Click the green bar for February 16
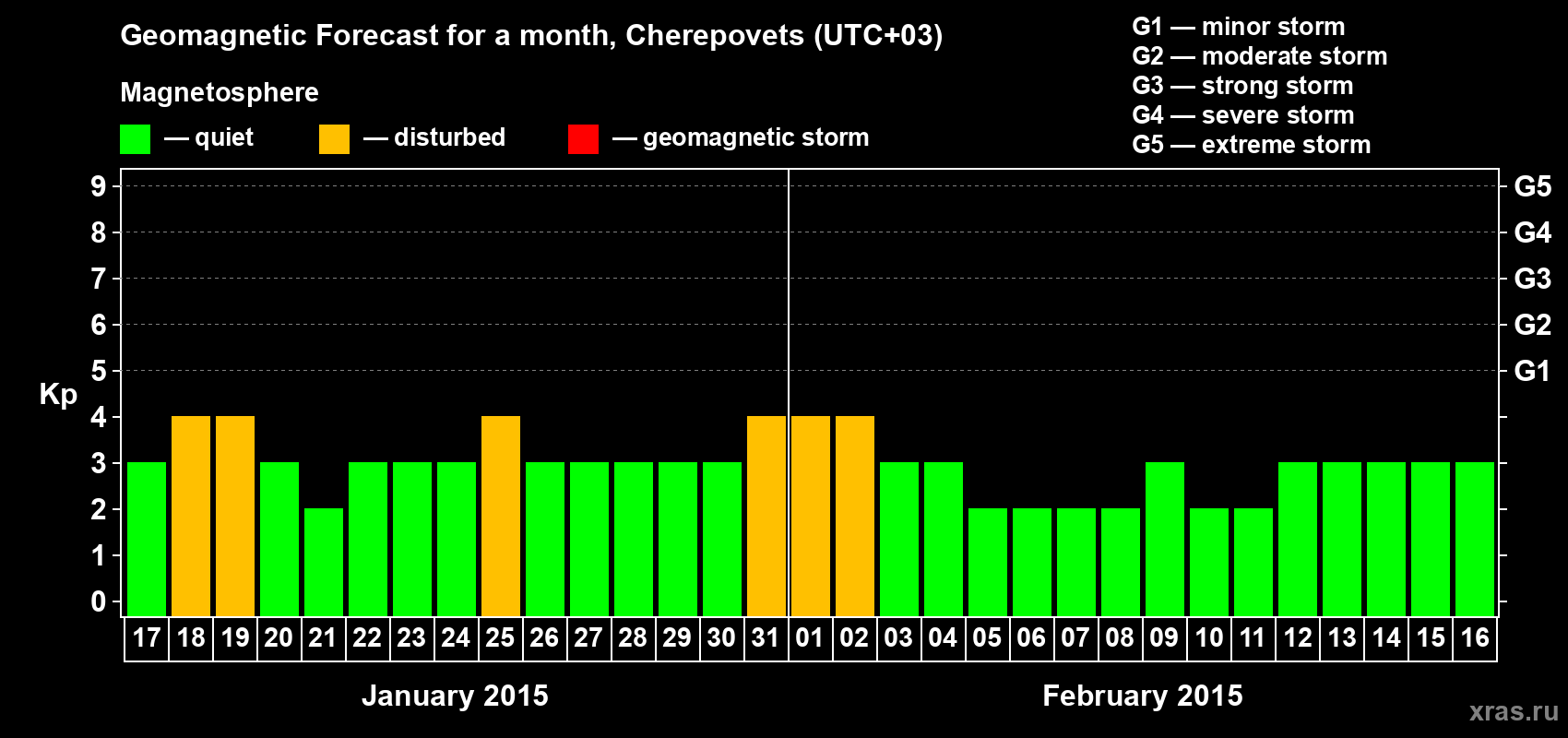Screen dimensions: 1568x738 point(1475,540)
